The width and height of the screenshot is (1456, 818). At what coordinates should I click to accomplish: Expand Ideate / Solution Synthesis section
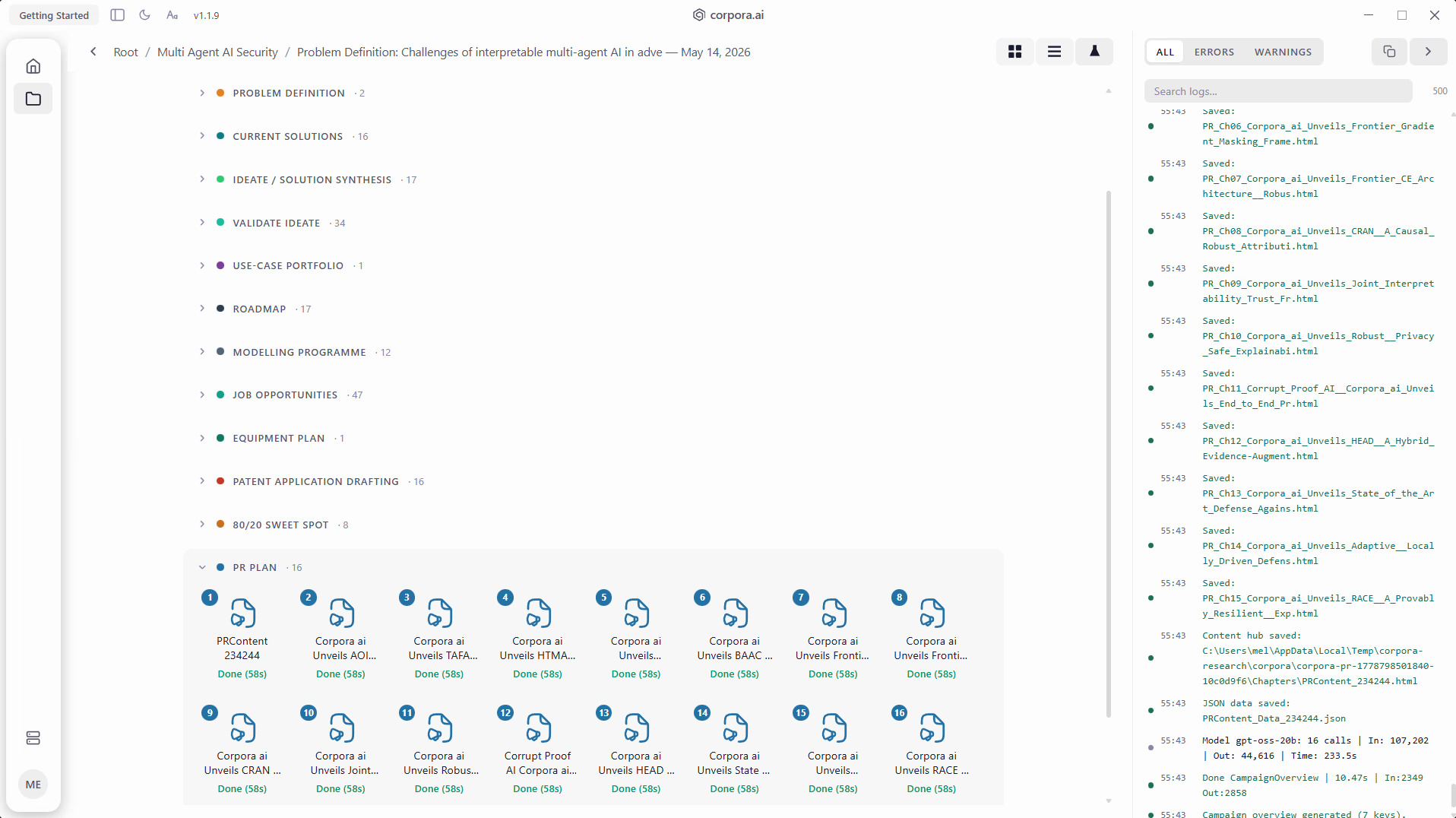[202, 179]
